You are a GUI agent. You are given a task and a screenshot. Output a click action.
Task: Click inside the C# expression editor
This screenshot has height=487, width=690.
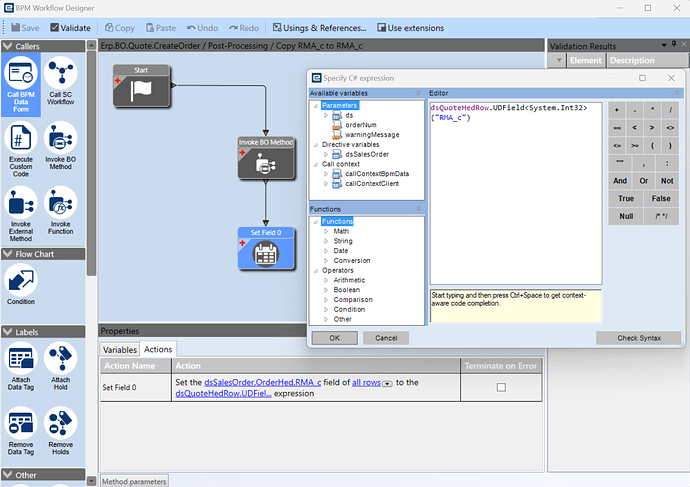click(515, 200)
